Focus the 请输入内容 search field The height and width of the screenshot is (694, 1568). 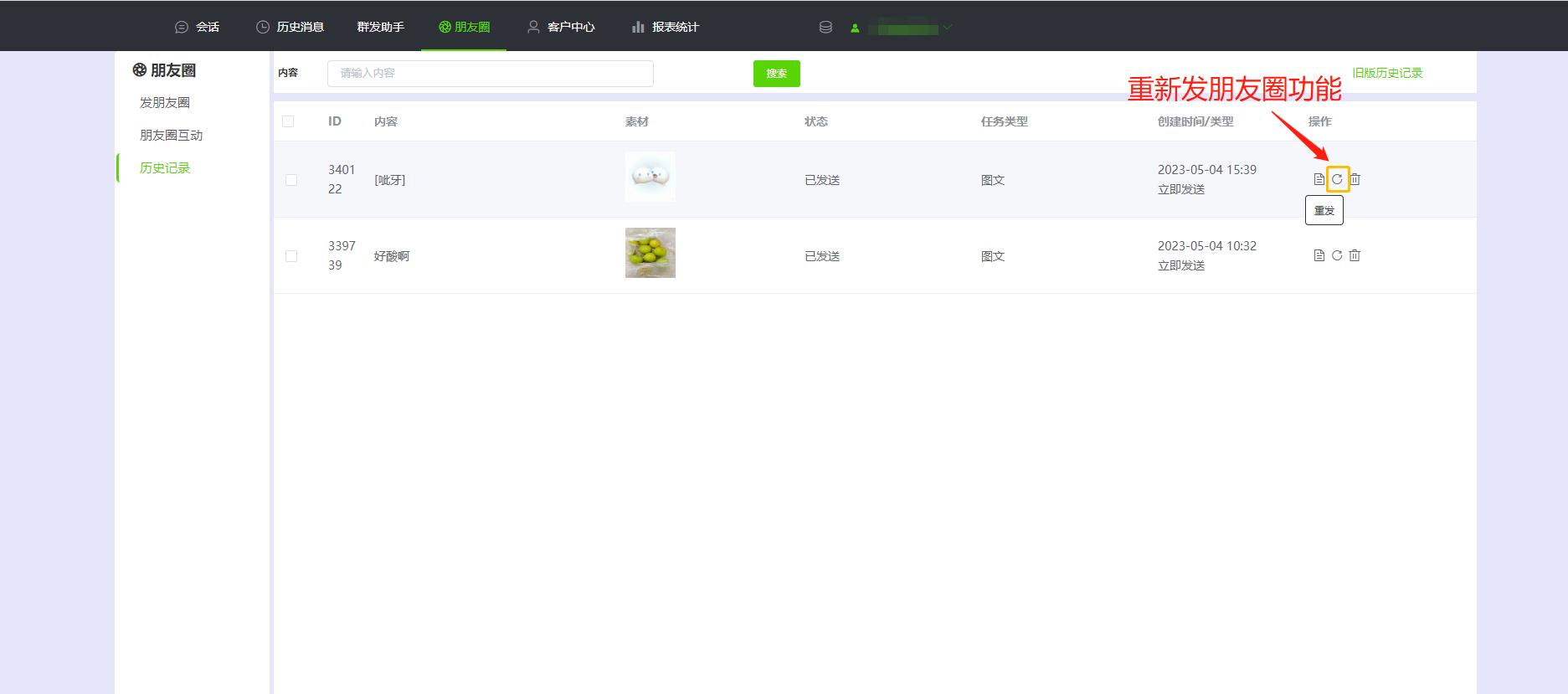(491, 74)
